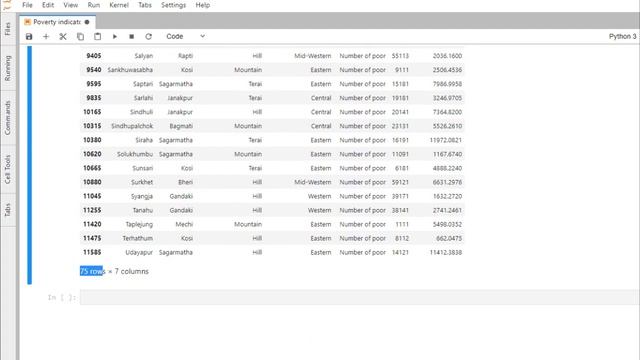
Task: Run the selected cell with the play icon
Action: (x=115, y=37)
